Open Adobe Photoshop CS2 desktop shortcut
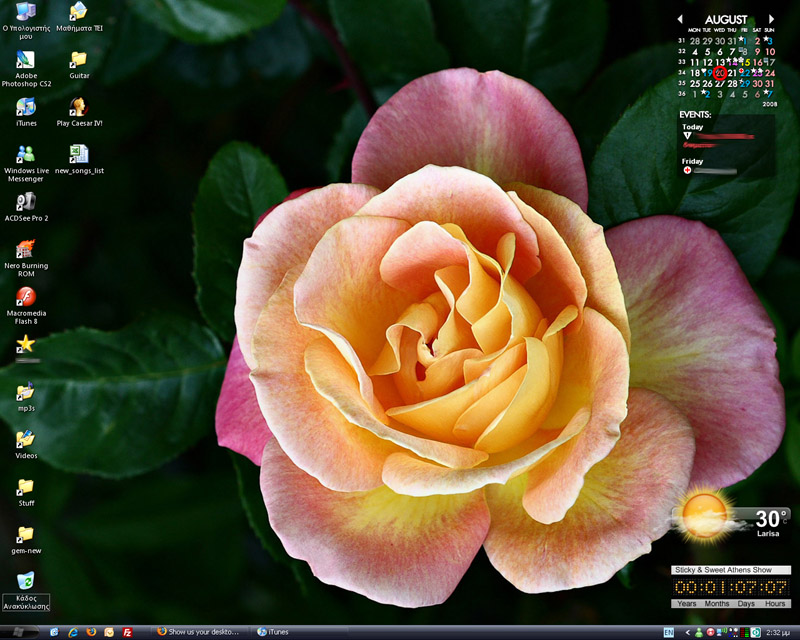 point(26,60)
